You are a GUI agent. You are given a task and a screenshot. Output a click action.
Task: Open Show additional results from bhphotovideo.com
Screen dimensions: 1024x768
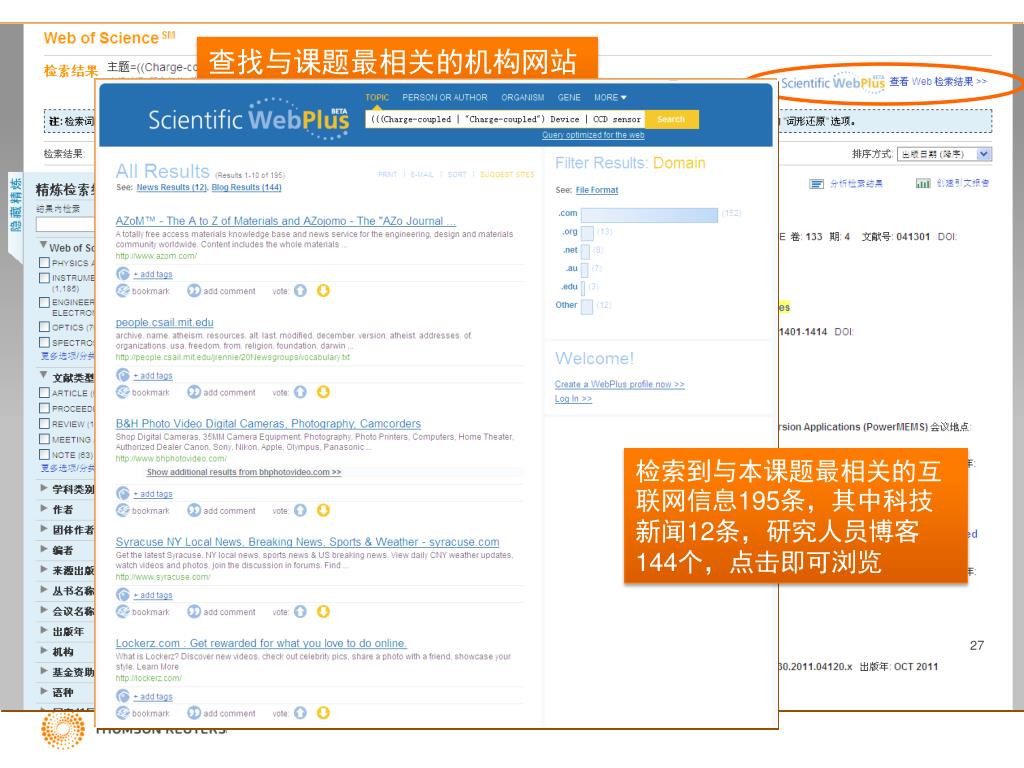[244, 472]
